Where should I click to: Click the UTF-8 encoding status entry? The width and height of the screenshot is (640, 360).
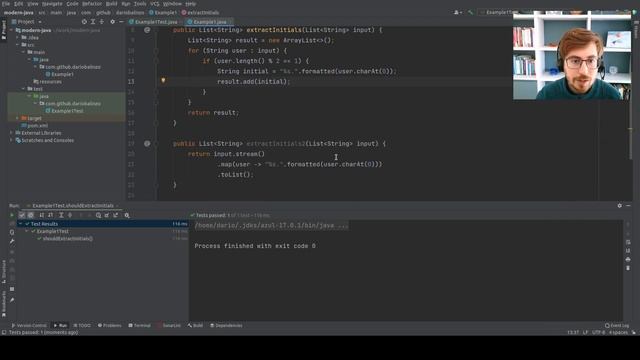pyautogui.click(x=598, y=332)
